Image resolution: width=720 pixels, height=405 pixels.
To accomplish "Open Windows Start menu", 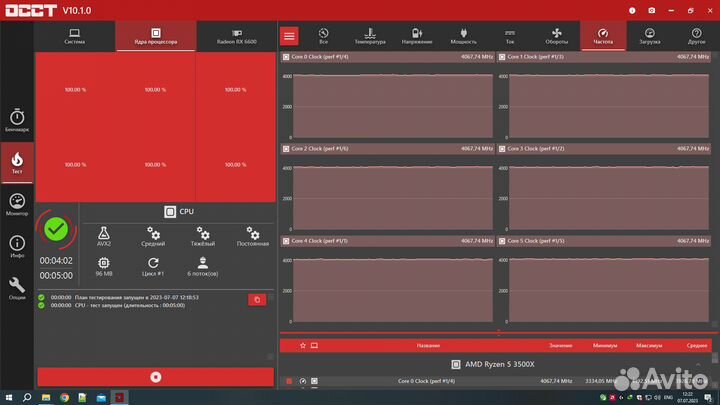I will point(8,397).
